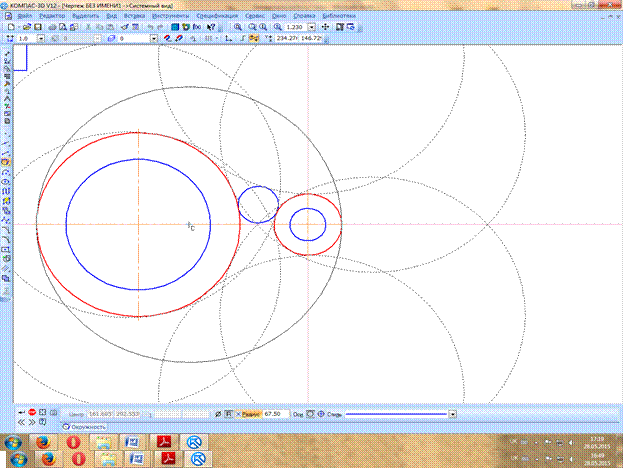Stop the current command with red STOP

pyautogui.click(x=32, y=412)
